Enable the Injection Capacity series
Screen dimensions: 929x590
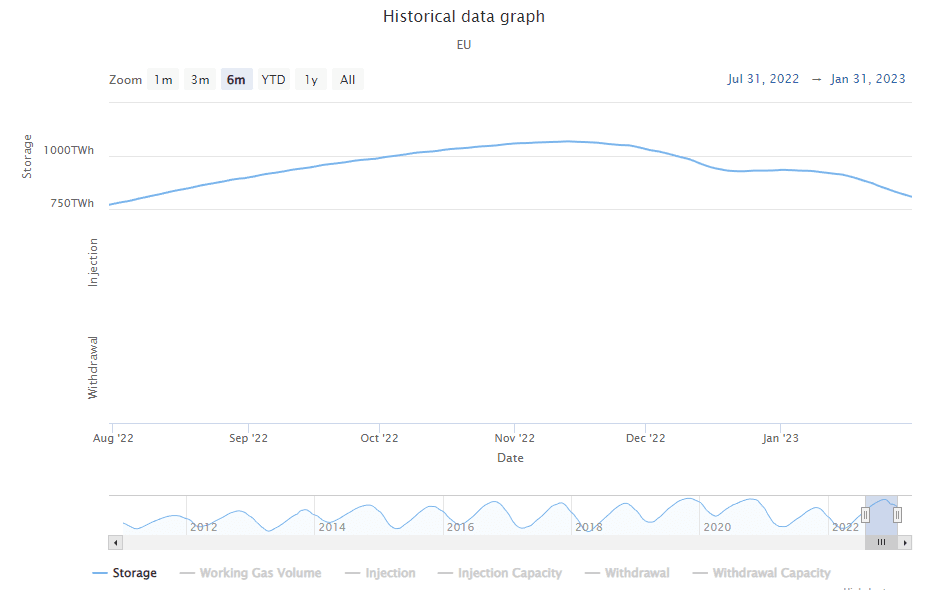(x=500, y=573)
